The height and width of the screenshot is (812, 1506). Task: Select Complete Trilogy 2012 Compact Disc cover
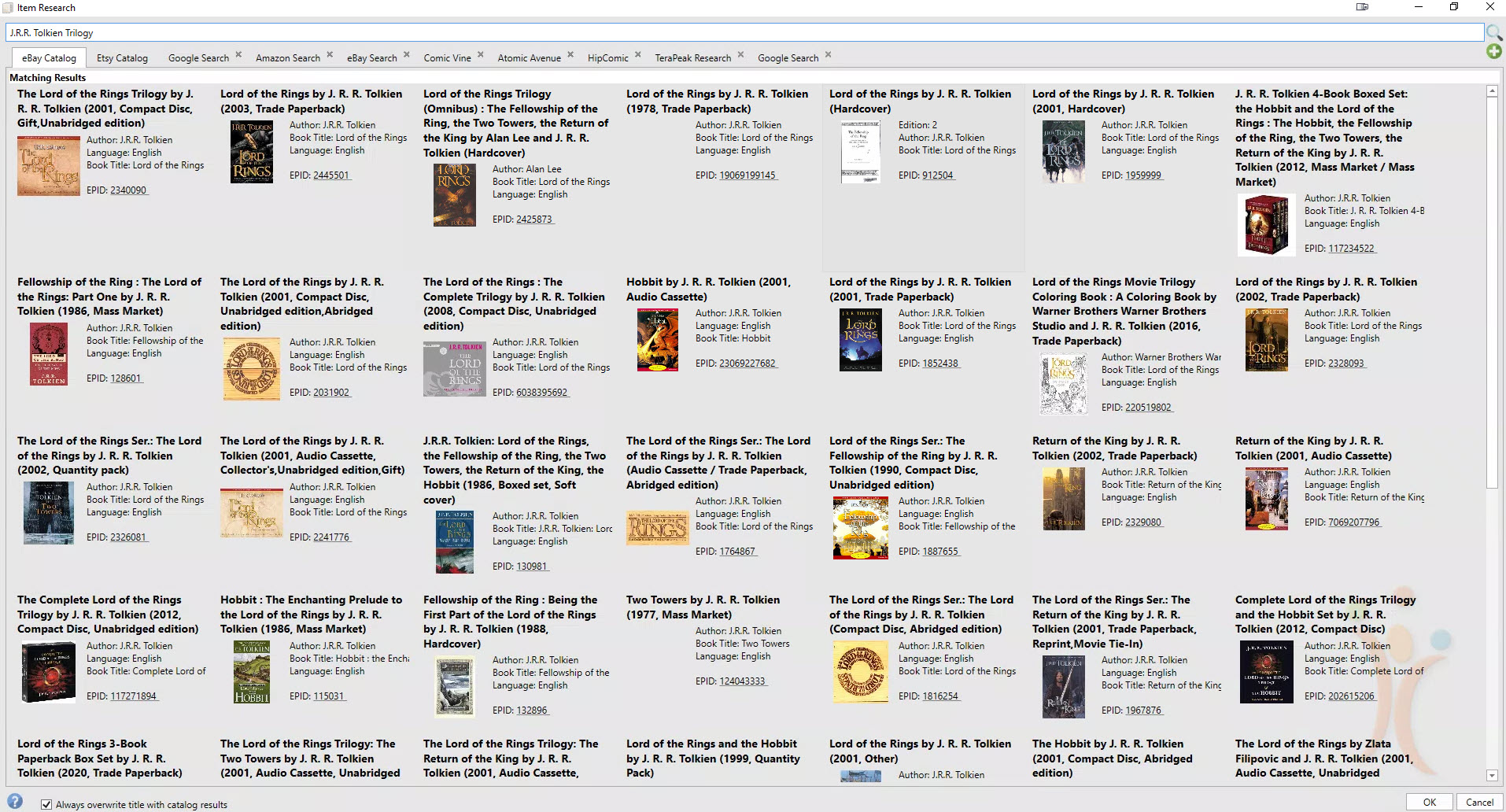[49, 673]
